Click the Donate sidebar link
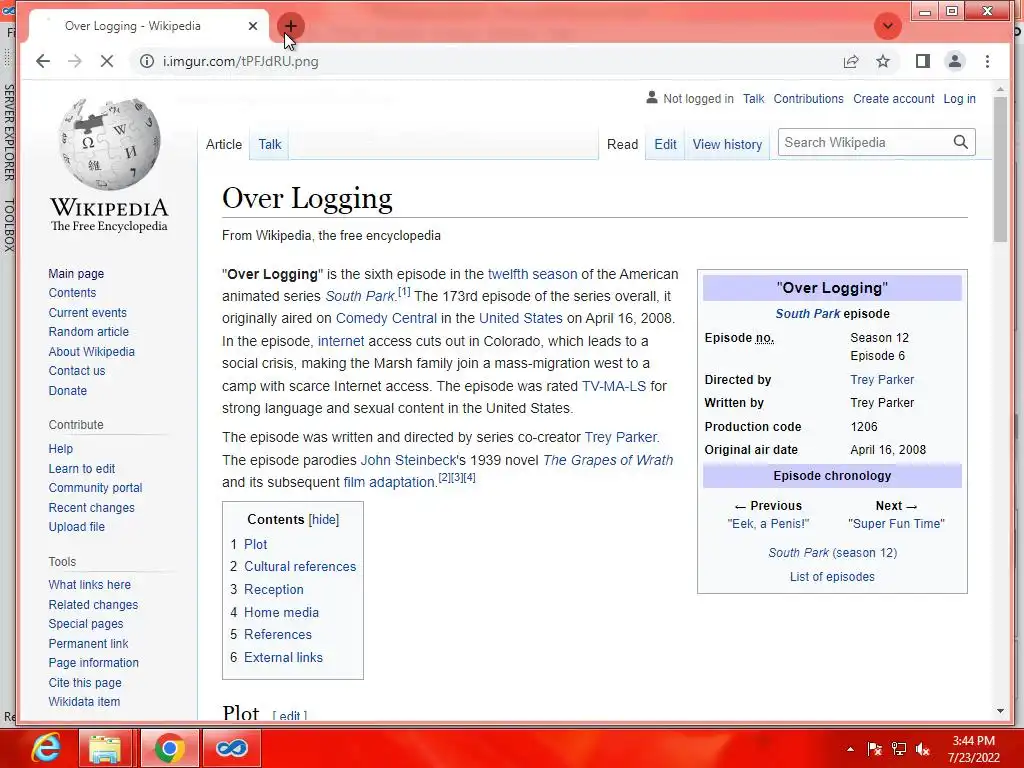Viewport: 1024px width, 768px height. 67,391
